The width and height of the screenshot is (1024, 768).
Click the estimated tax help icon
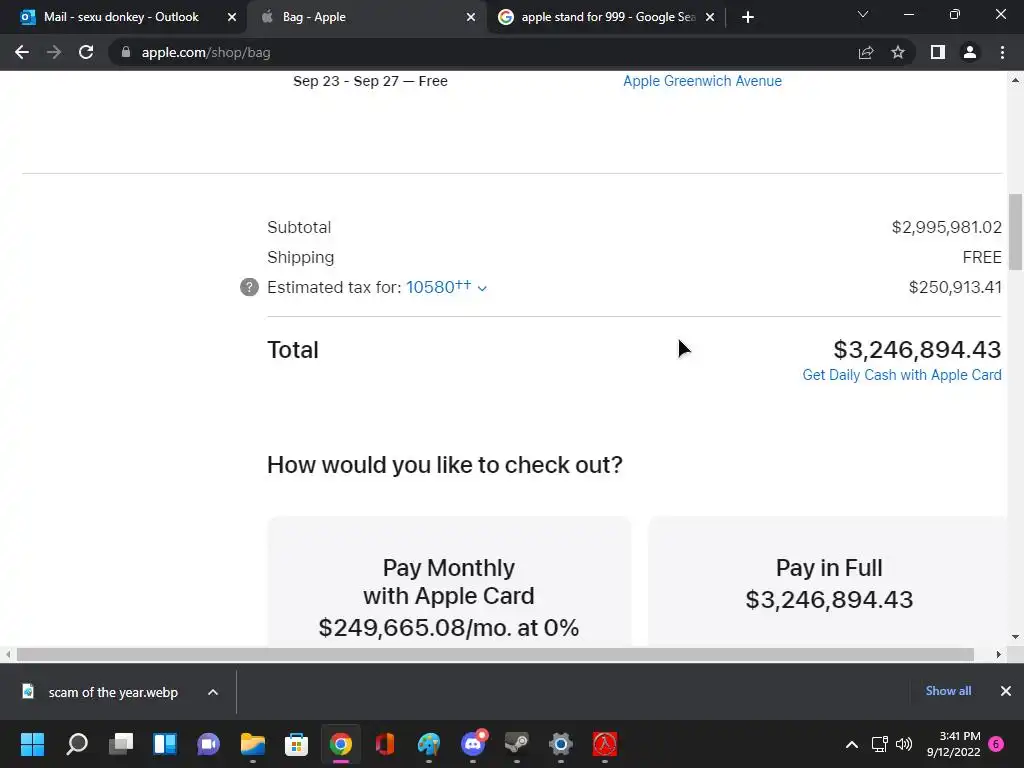point(249,287)
